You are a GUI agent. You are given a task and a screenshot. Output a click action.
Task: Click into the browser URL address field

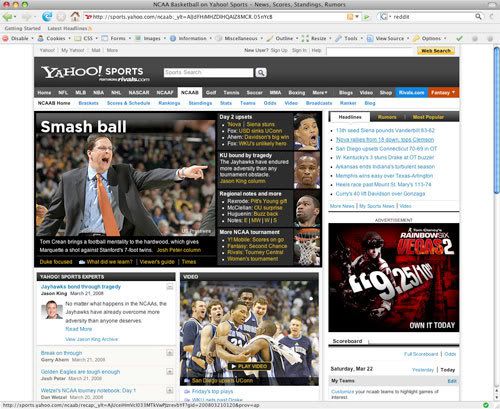tap(215, 17)
